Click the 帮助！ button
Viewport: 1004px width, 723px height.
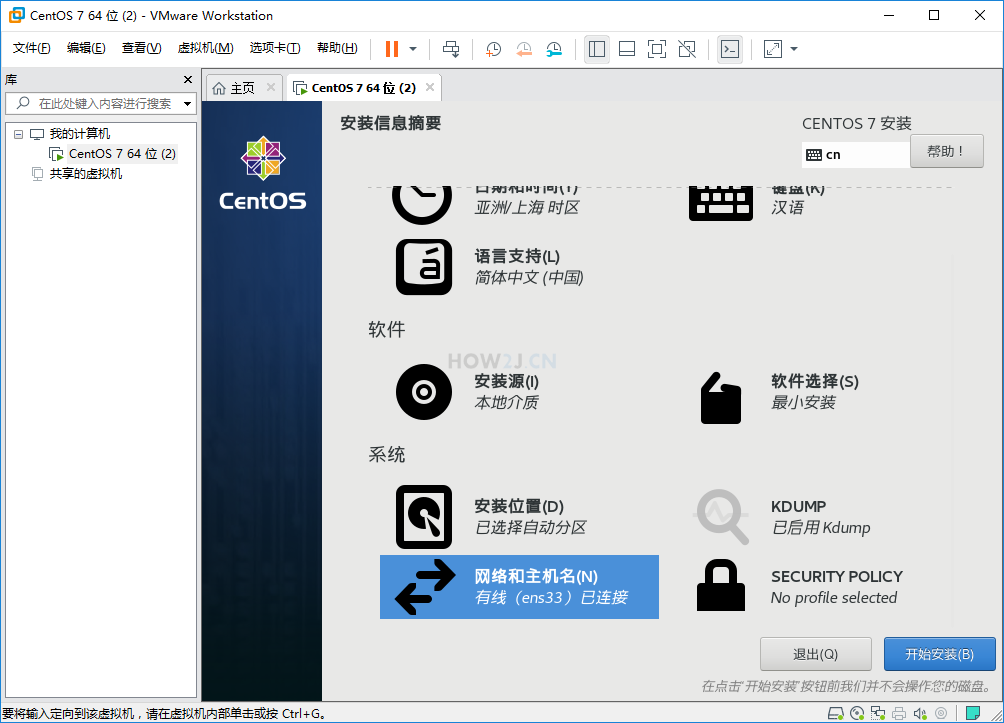point(946,150)
